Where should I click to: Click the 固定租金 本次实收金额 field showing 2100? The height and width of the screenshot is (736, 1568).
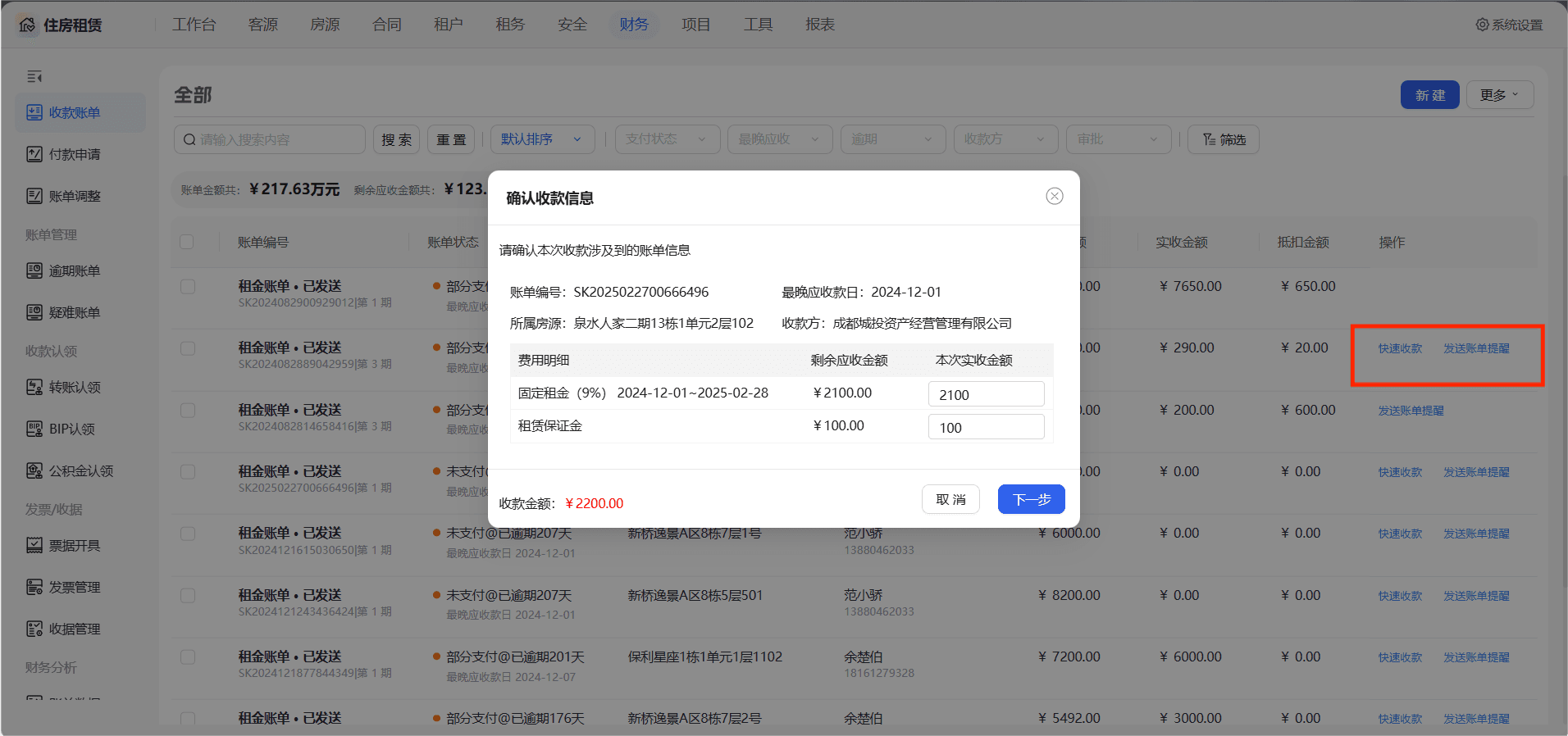tap(987, 394)
